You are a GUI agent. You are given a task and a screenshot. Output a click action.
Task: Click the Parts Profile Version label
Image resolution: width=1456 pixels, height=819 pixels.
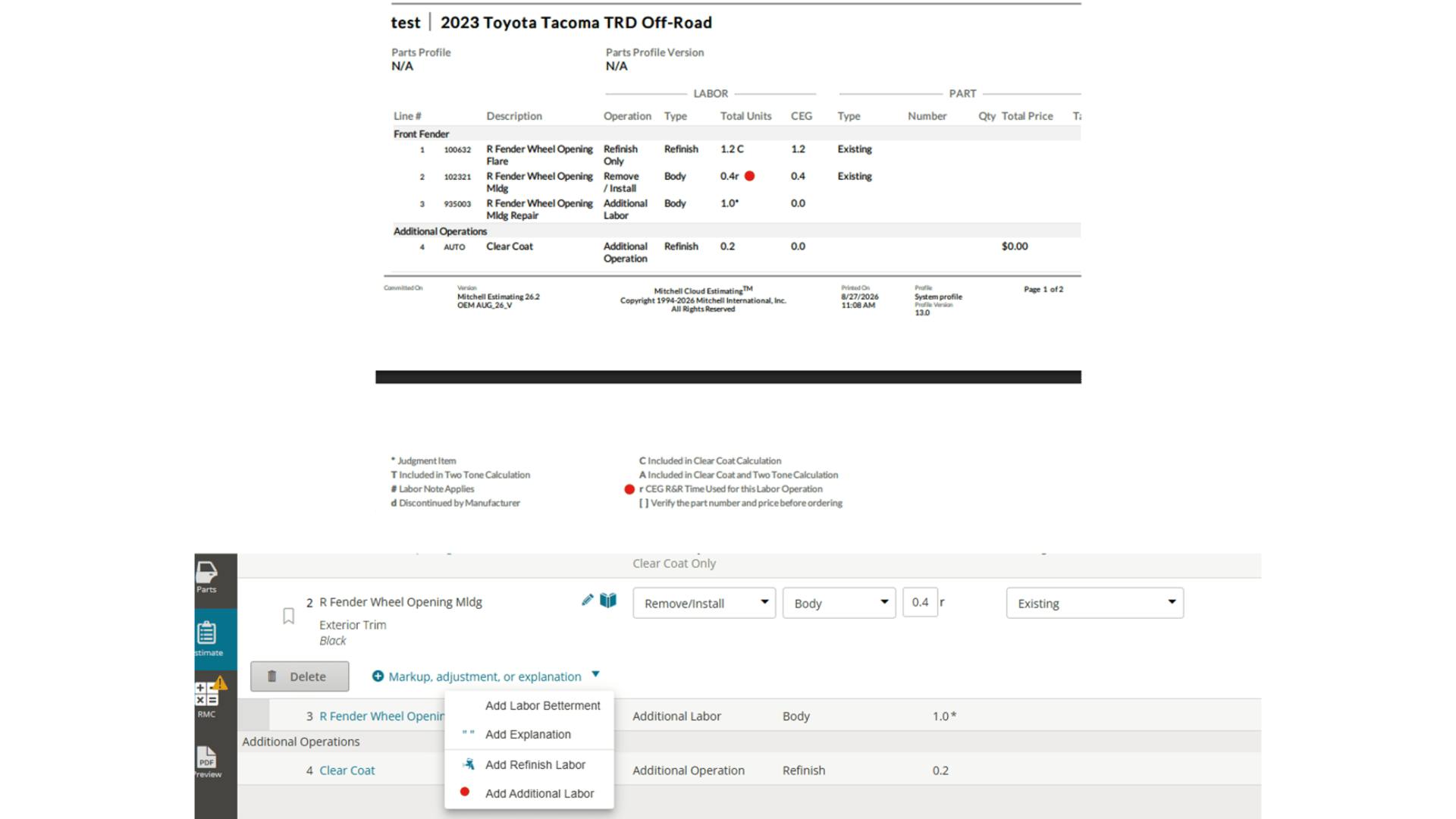[x=654, y=52]
